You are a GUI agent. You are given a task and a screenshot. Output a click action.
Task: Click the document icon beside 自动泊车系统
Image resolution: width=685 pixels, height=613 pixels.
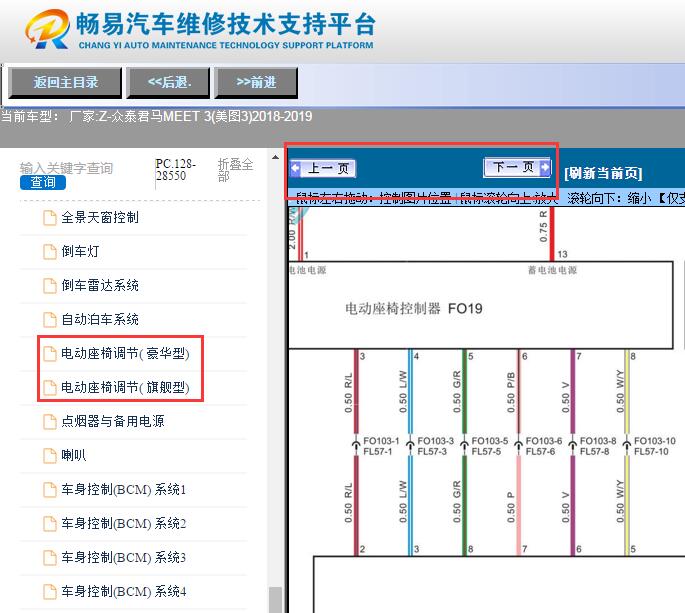[x=50, y=320]
